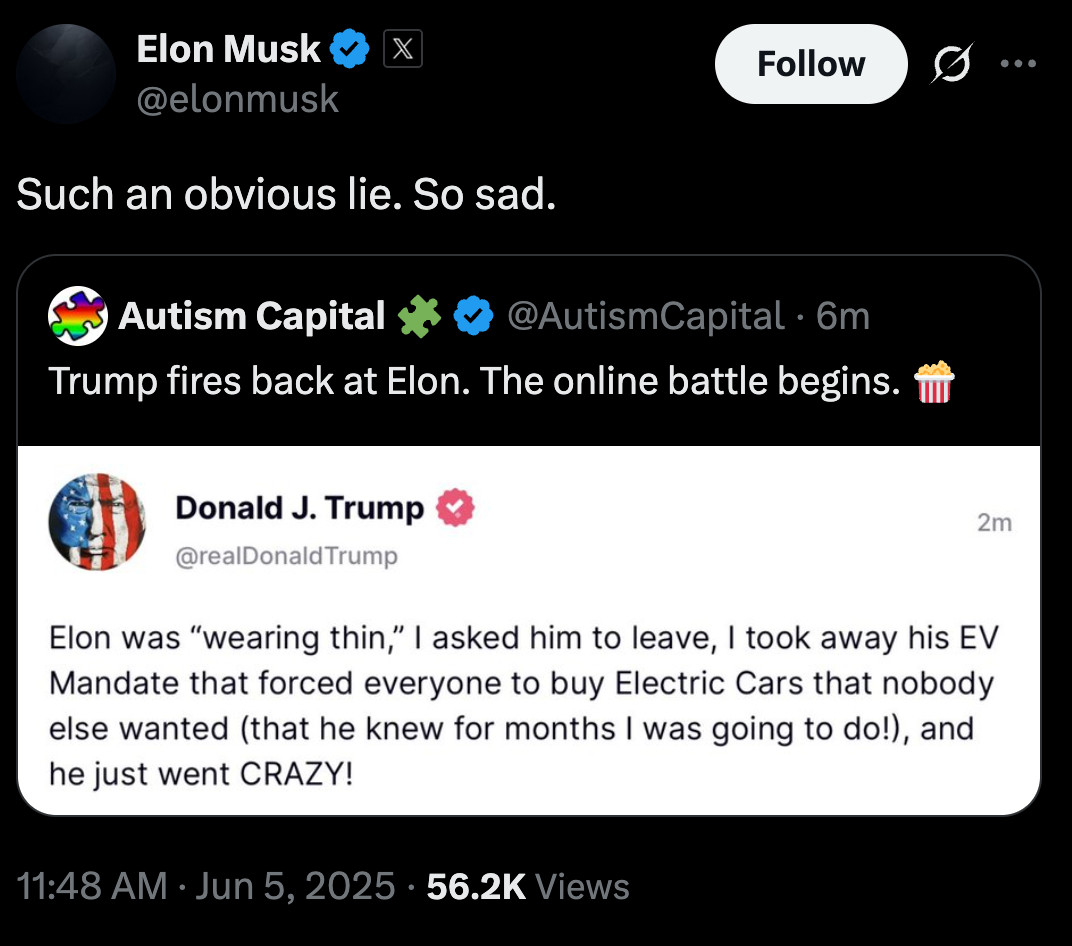Click Donald J. Trump's flag avatar
This screenshot has height=946, width=1072.
[97, 522]
